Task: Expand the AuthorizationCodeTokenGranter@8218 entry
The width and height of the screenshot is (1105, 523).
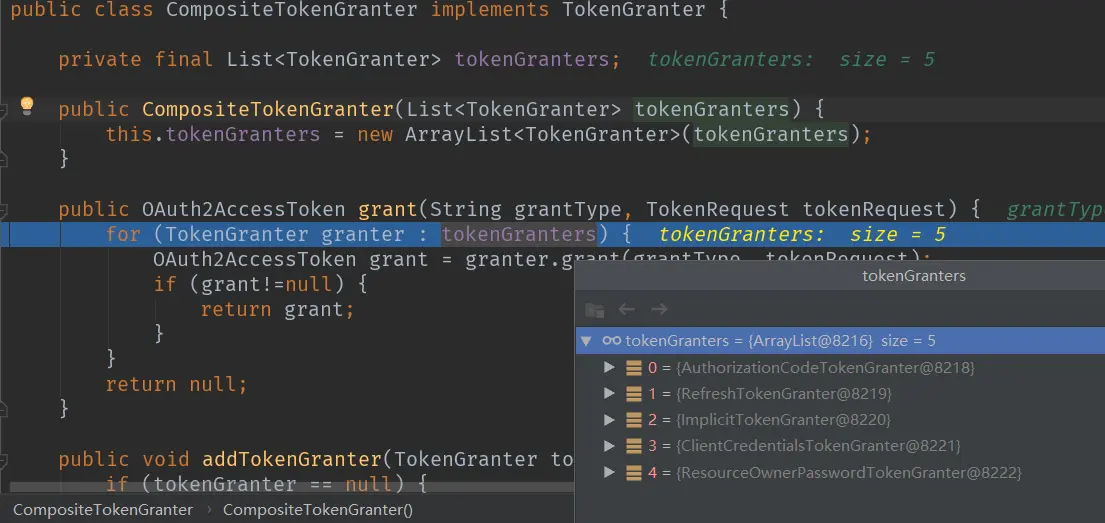Action: point(610,367)
